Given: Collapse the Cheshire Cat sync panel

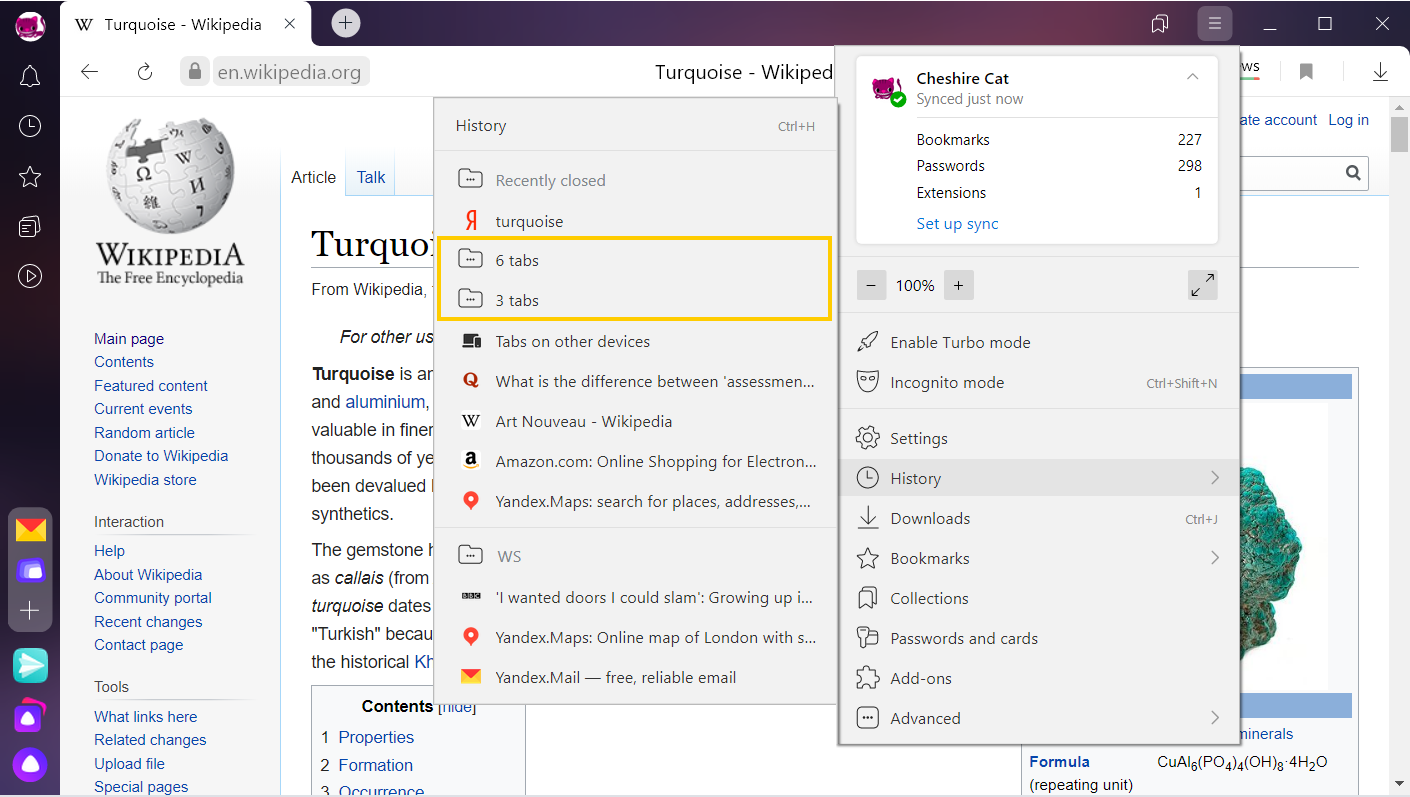Looking at the screenshot, I should click(1192, 77).
